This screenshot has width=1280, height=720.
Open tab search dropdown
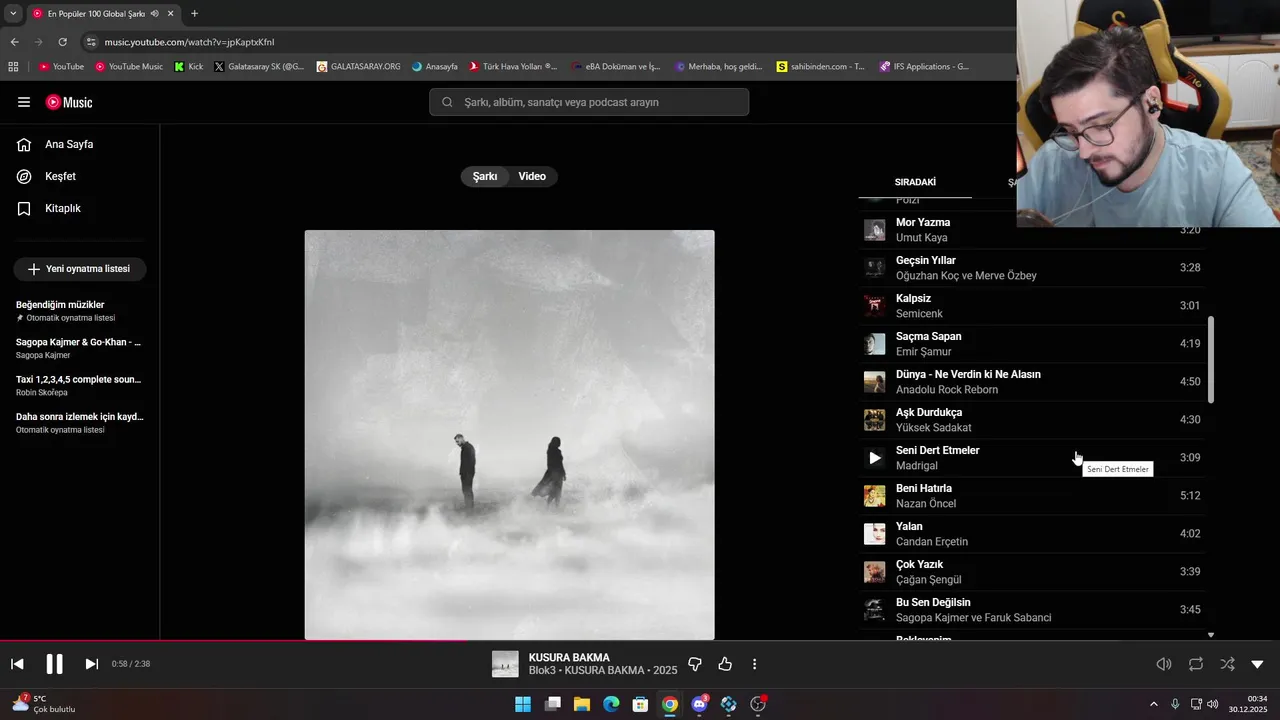[13, 13]
